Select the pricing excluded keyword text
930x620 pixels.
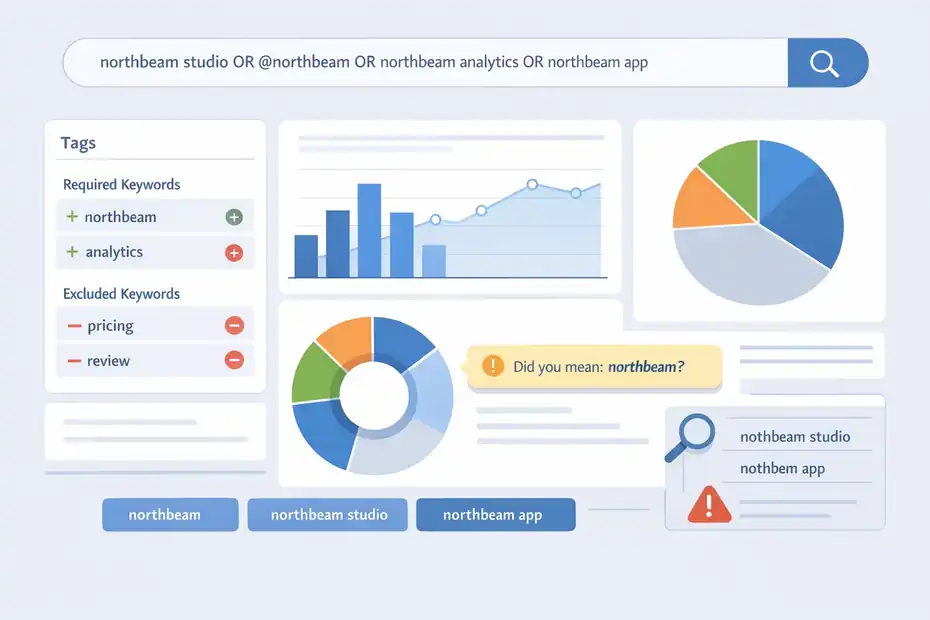tap(110, 326)
